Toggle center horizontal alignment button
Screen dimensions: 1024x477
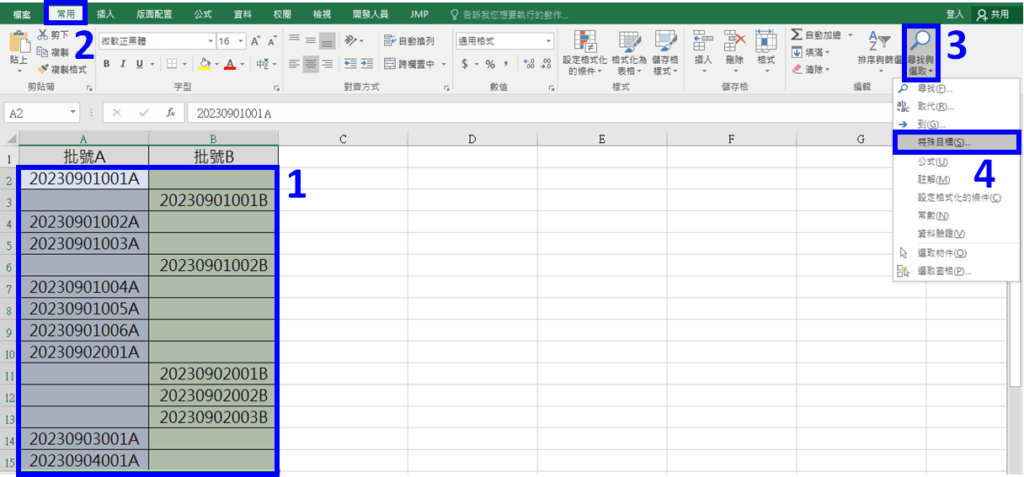pyautogui.click(x=311, y=64)
